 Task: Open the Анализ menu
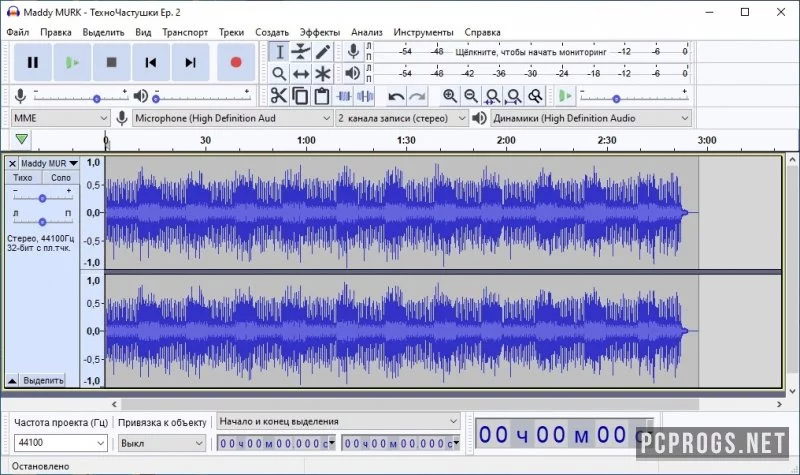(367, 32)
